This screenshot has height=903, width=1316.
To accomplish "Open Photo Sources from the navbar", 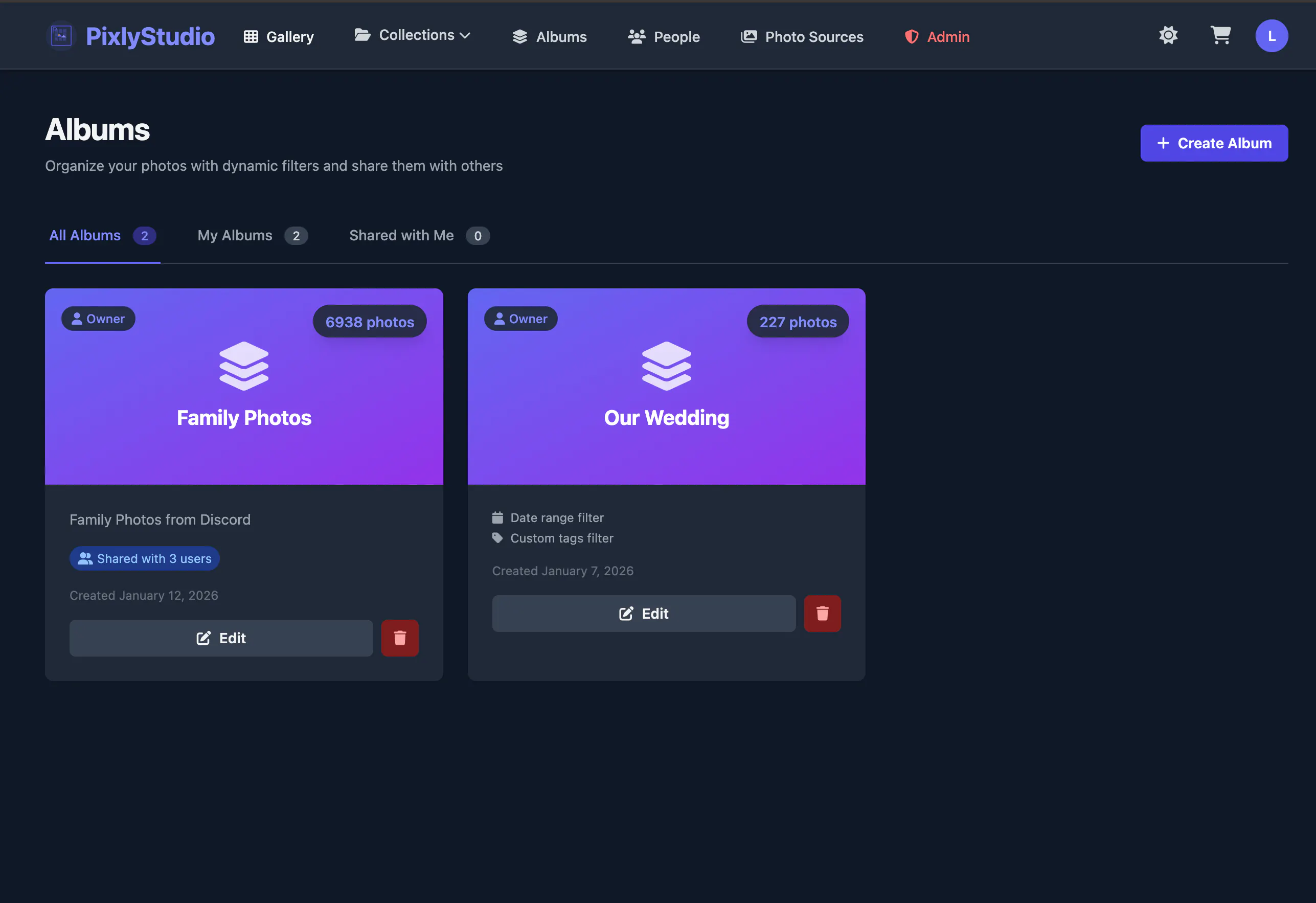I will click(x=802, y=37).
